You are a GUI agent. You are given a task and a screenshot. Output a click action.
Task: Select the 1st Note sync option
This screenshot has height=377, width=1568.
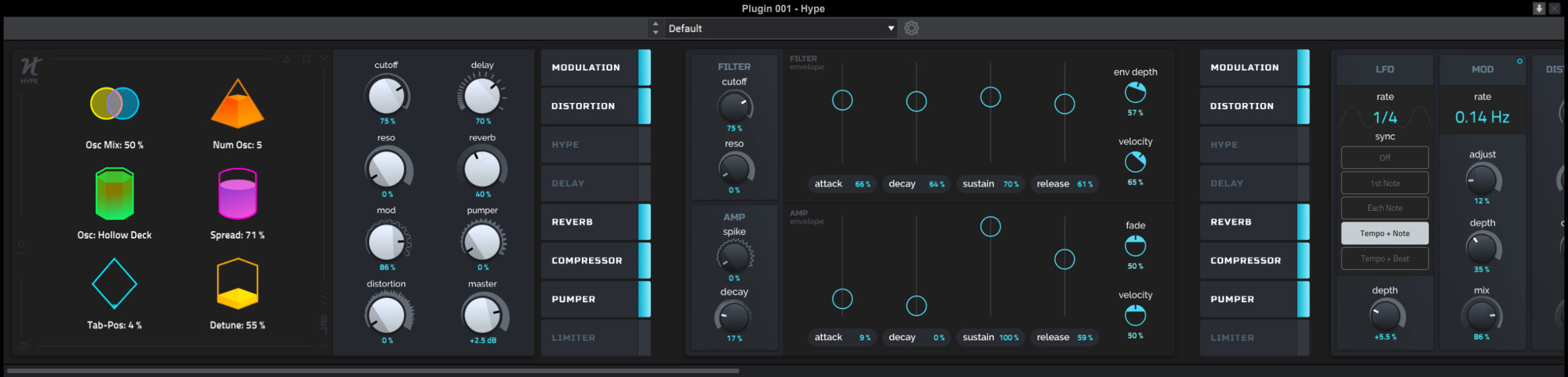click(x=1385, y=183)
